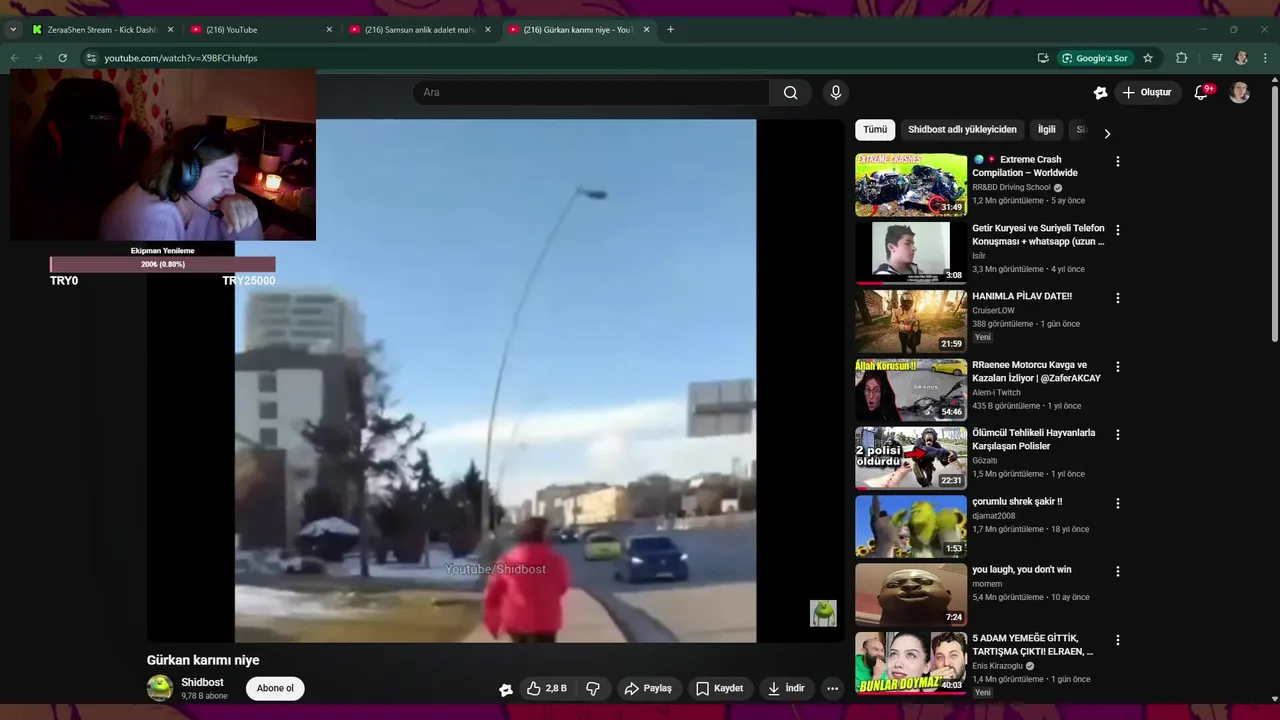Image resolution: width=1280 pixels, height=720 pixels.
Task: Click the page vertical scrollbar
Action: 1274,214
